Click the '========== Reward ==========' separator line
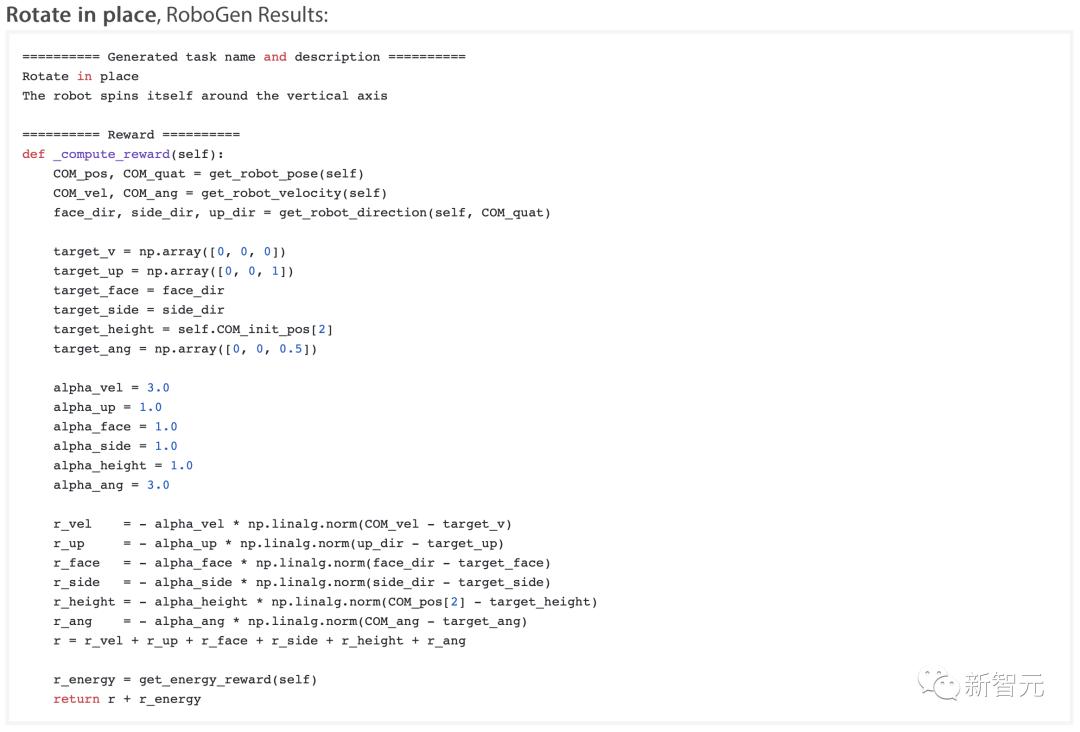 [x=131, y=134]
